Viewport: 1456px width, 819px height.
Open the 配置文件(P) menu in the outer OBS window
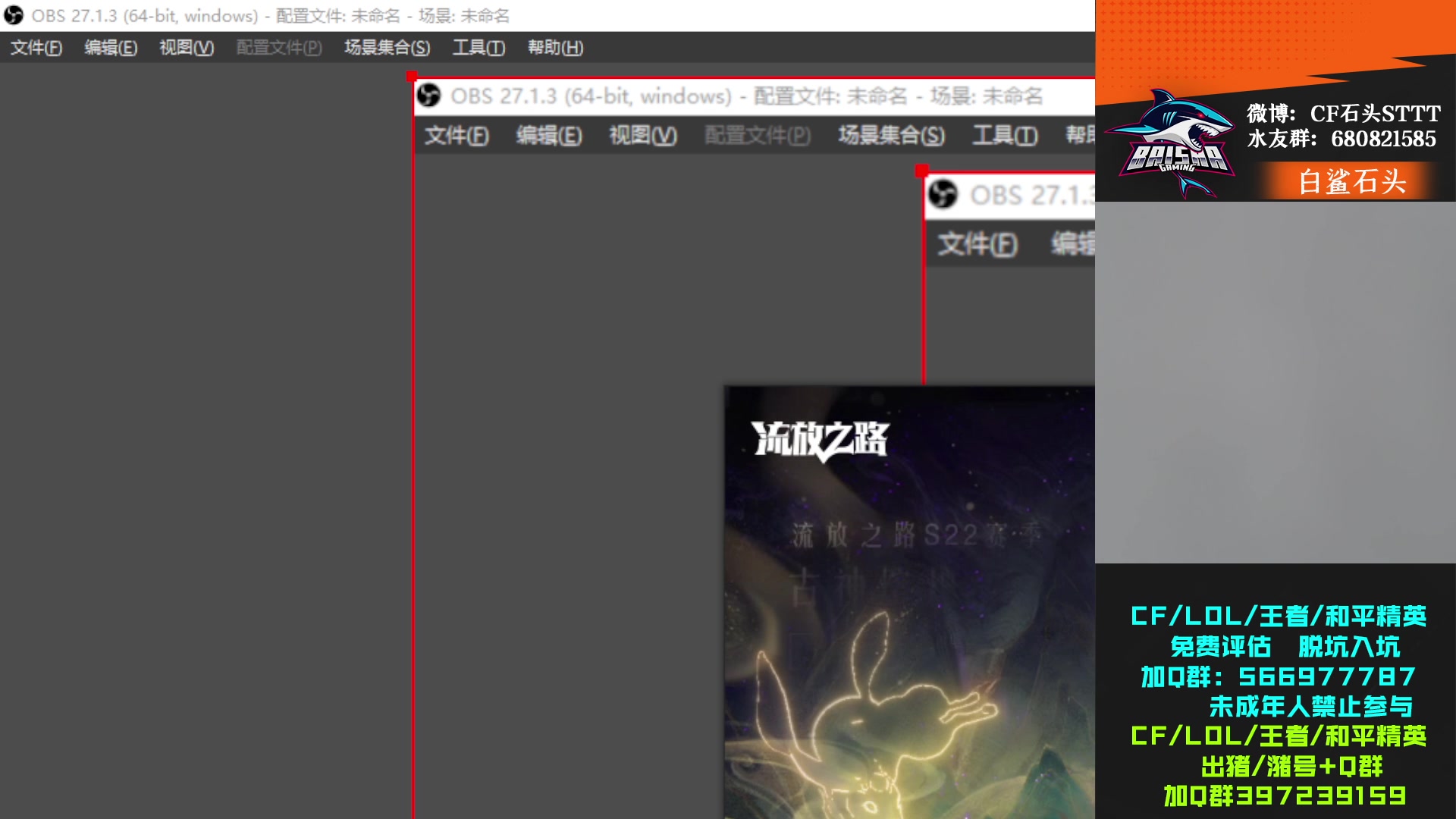279,48
